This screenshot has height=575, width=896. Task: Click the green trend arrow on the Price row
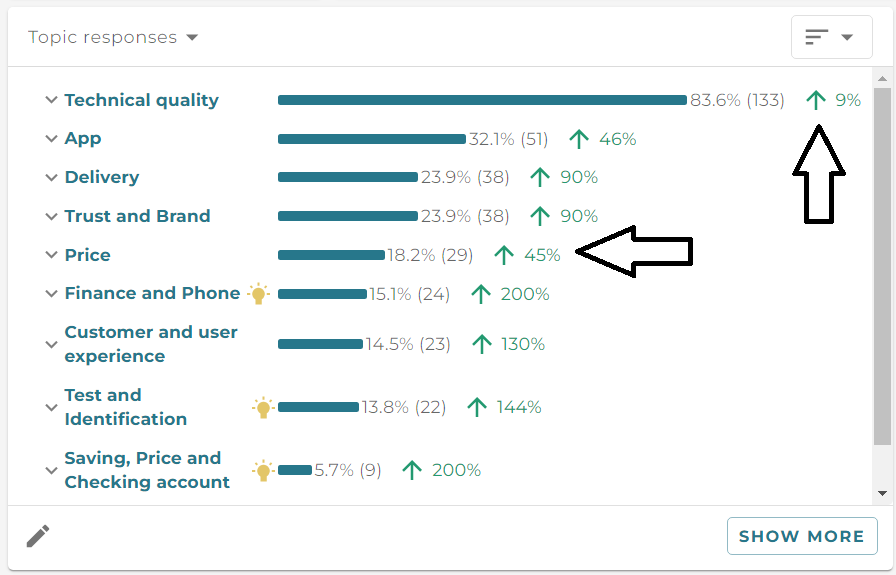[x=503, y=255]
